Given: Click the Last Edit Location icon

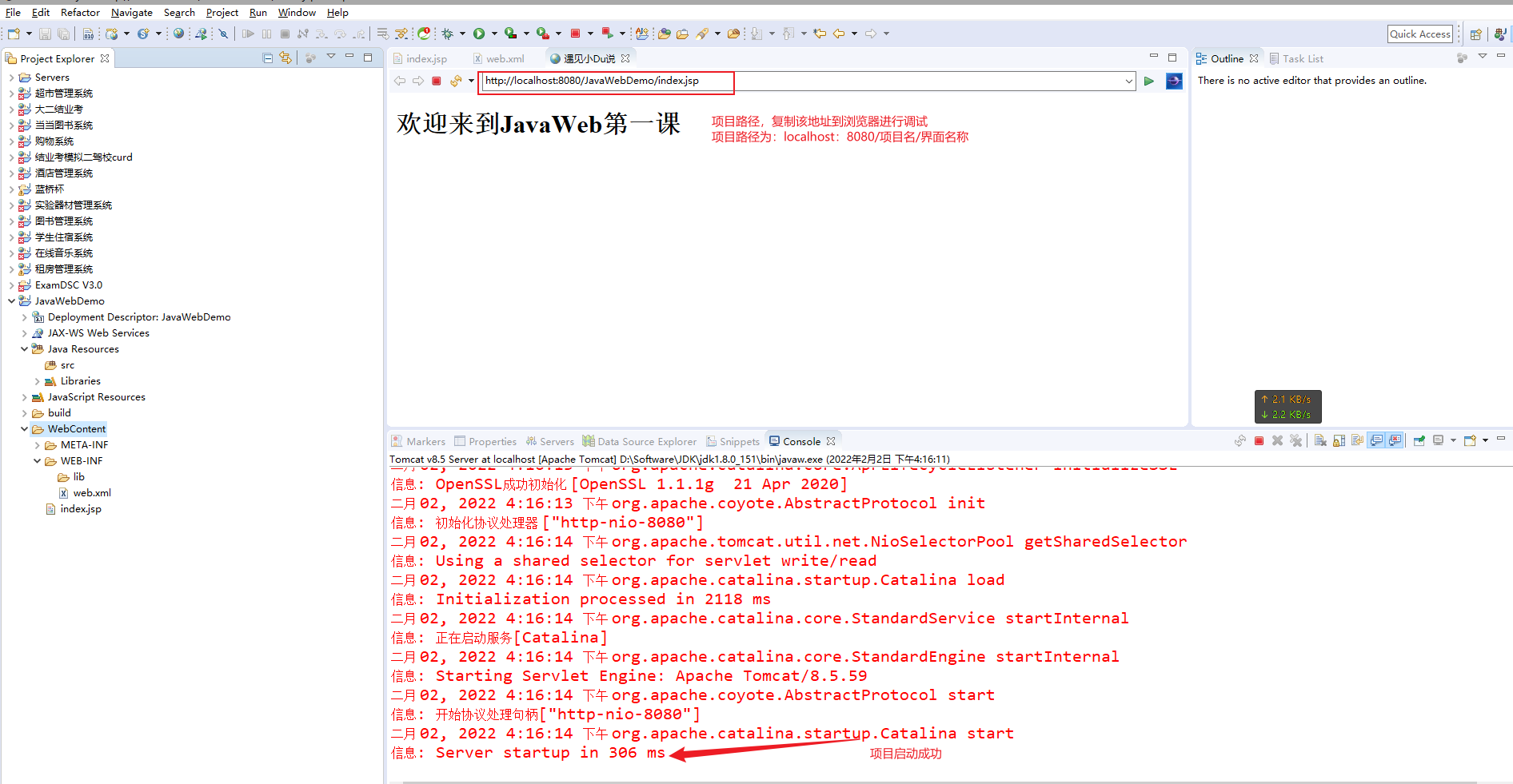Looking at the screenshot, I should pos(820,34).
